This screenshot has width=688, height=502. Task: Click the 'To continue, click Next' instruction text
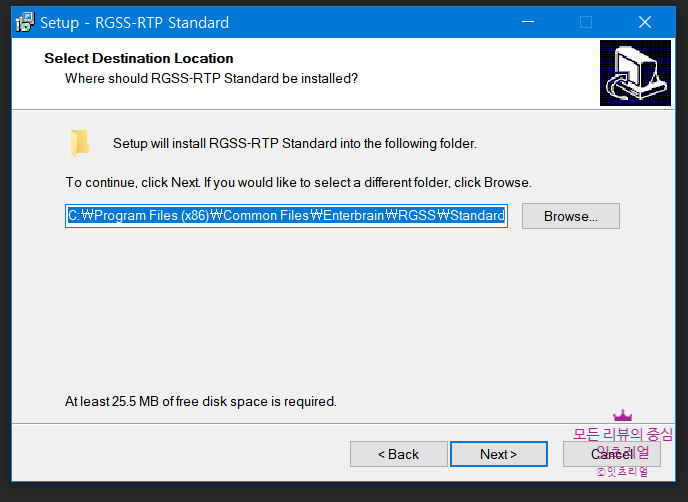[x=298, y=183]
